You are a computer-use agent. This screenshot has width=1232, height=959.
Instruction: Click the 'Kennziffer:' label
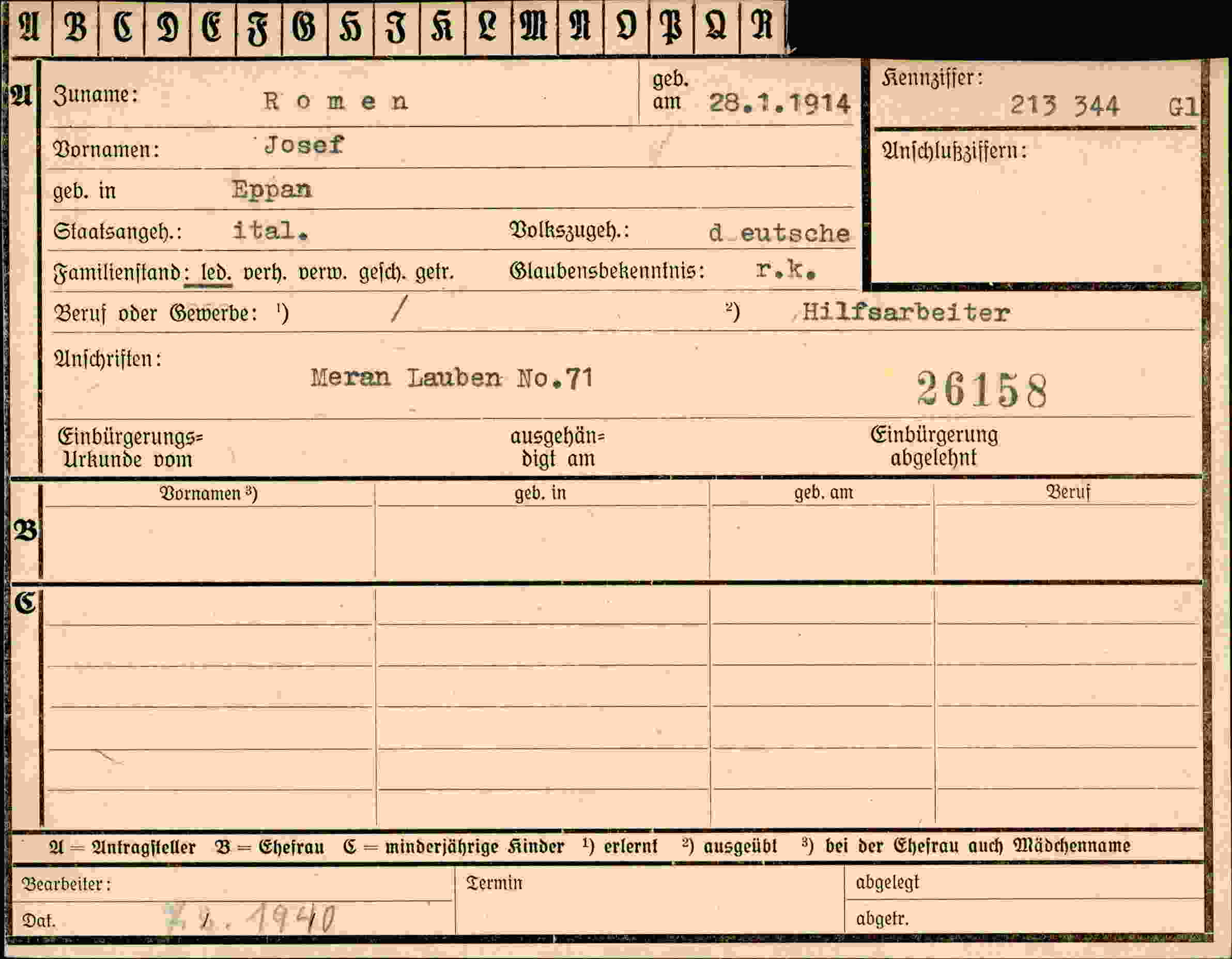tap(932, 79)
